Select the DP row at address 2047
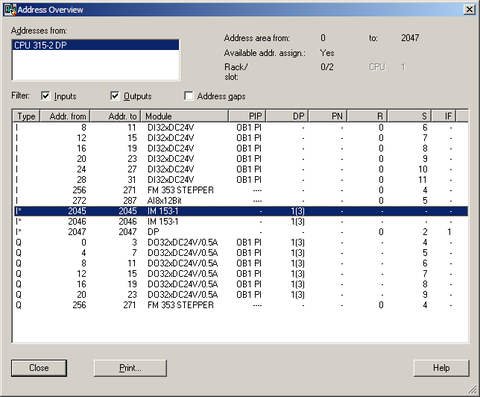 pos(241,232)
